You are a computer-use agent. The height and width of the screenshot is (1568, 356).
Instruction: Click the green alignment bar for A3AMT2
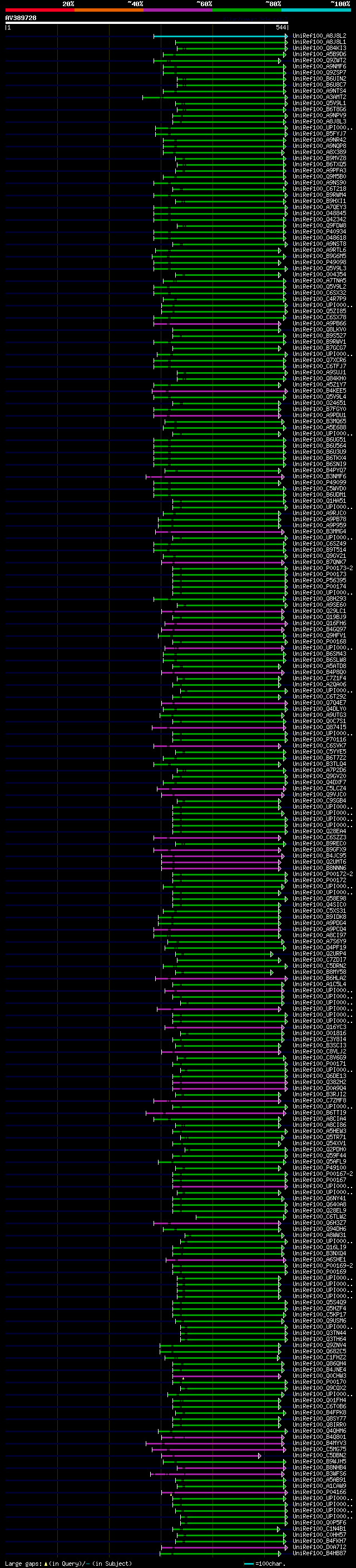tap(215, 97)
